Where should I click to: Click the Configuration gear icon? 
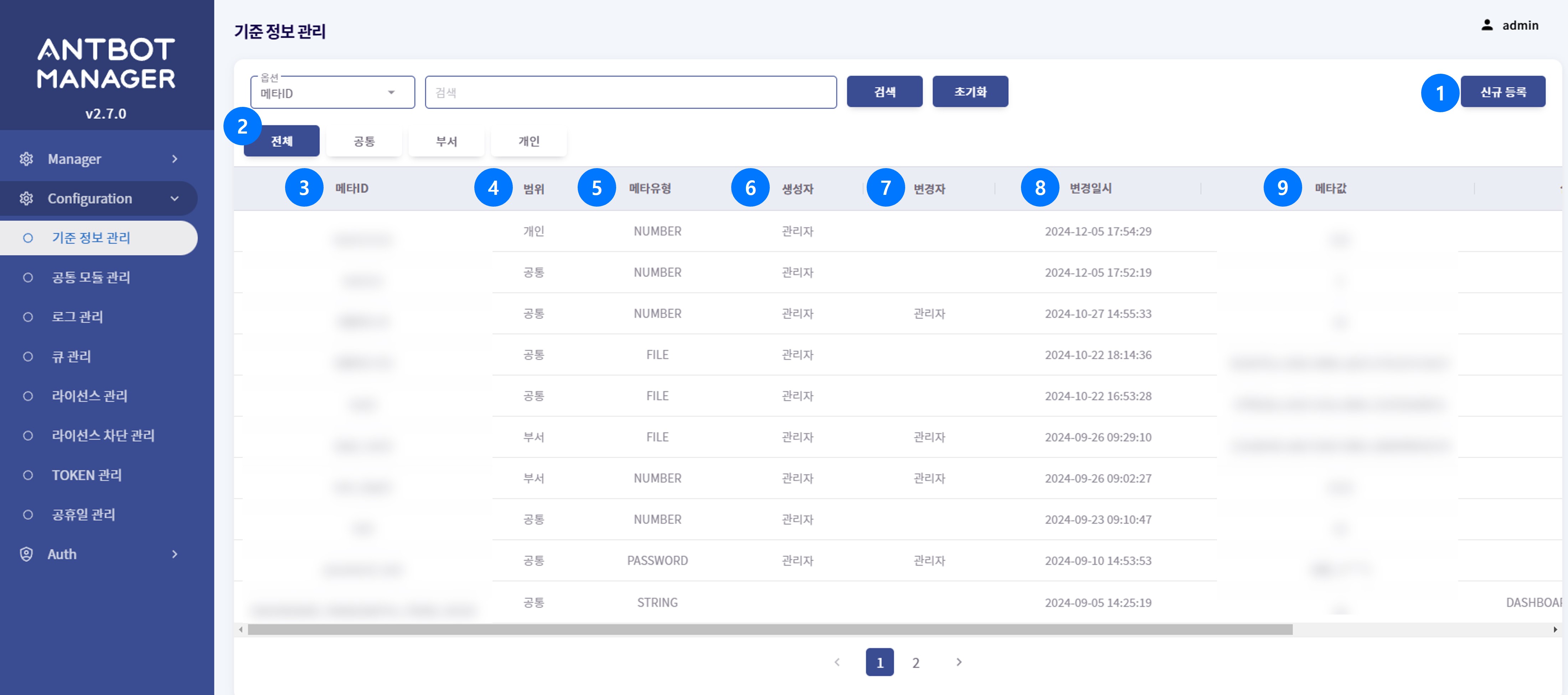[26, 198]
